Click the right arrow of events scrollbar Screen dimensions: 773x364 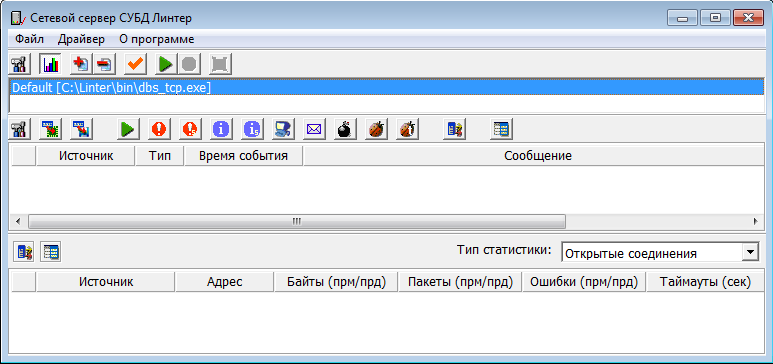(x=755, y=221)
